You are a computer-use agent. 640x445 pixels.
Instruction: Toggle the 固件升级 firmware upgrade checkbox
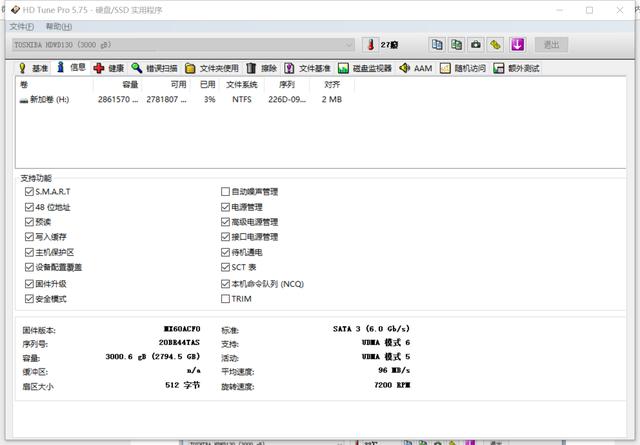[x=29, y=284]
